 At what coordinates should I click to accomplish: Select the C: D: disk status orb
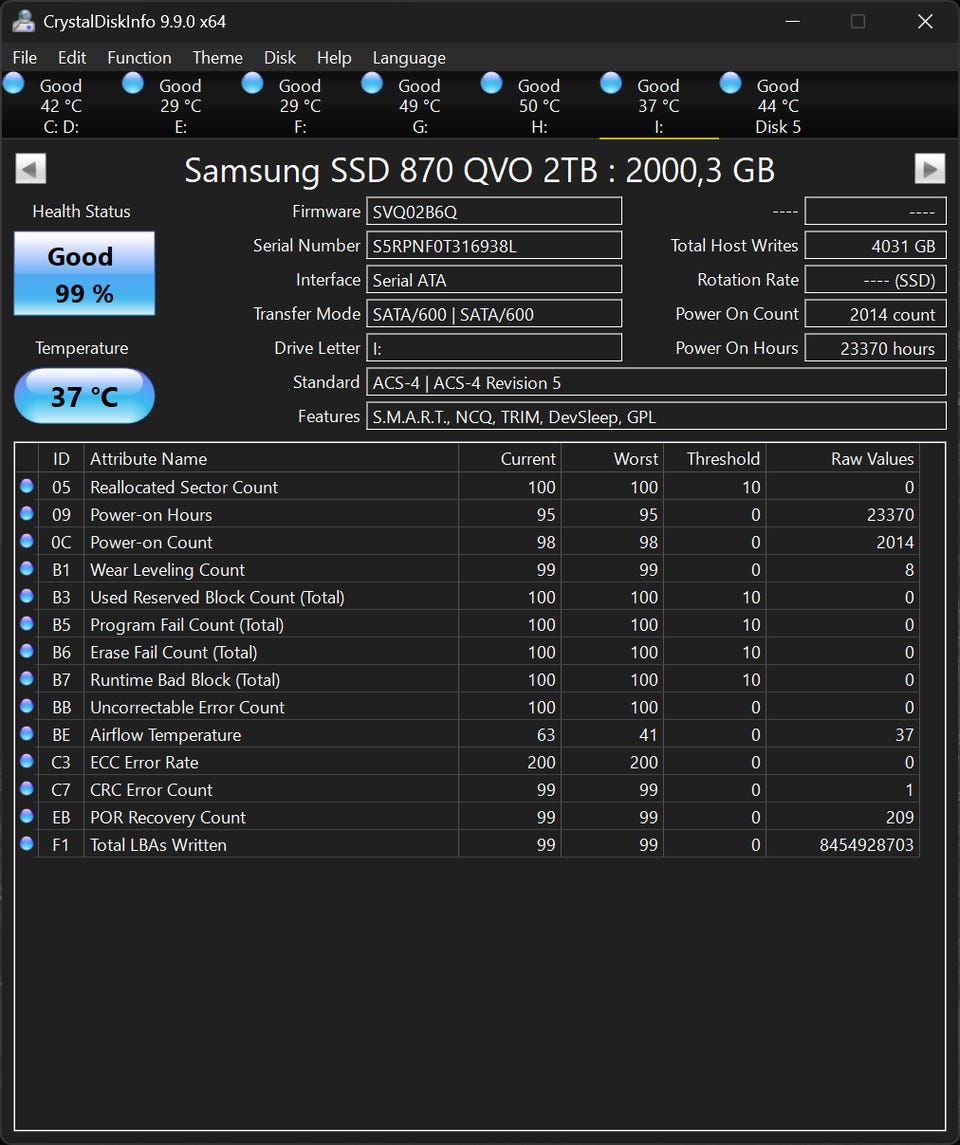(x=14, y=83)
